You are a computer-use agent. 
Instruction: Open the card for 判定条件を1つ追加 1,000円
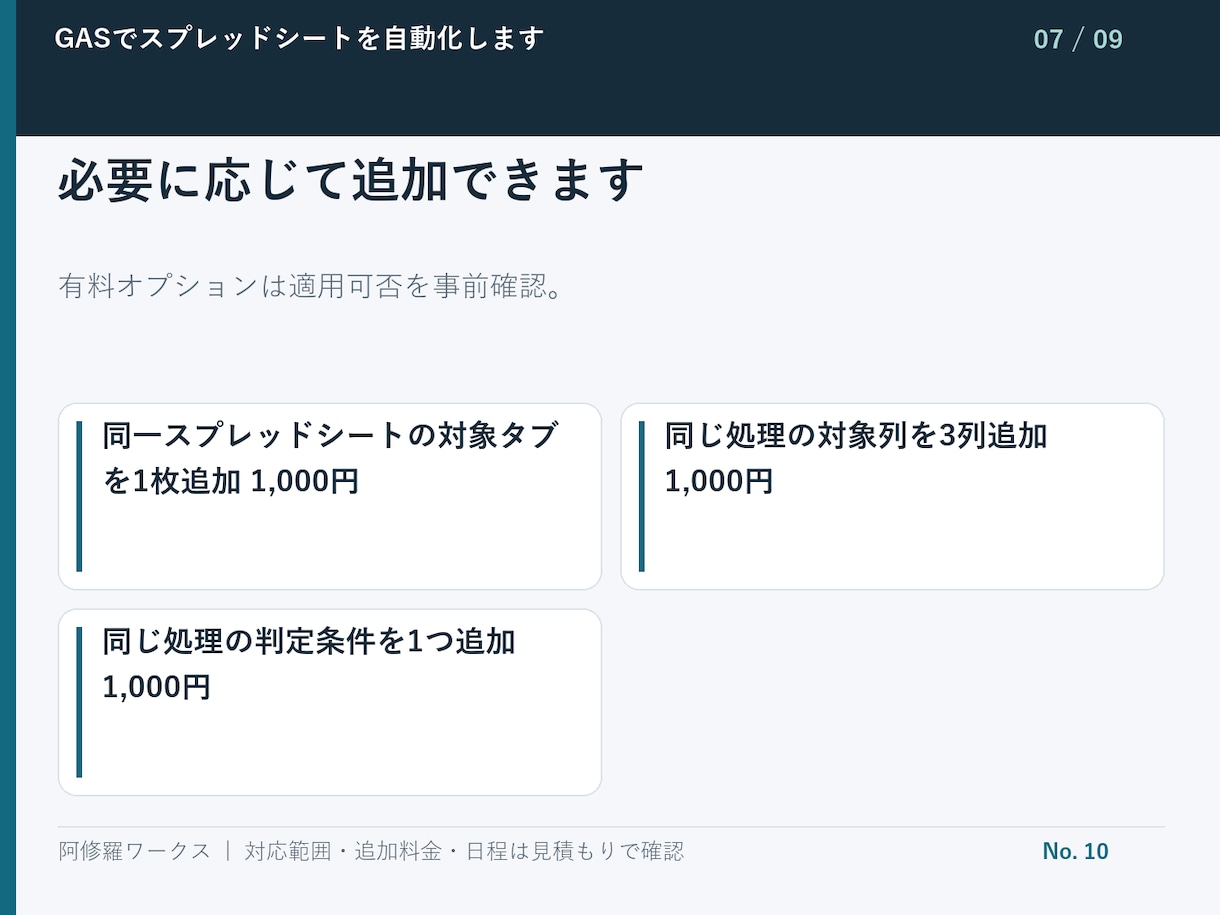[330, 702]
